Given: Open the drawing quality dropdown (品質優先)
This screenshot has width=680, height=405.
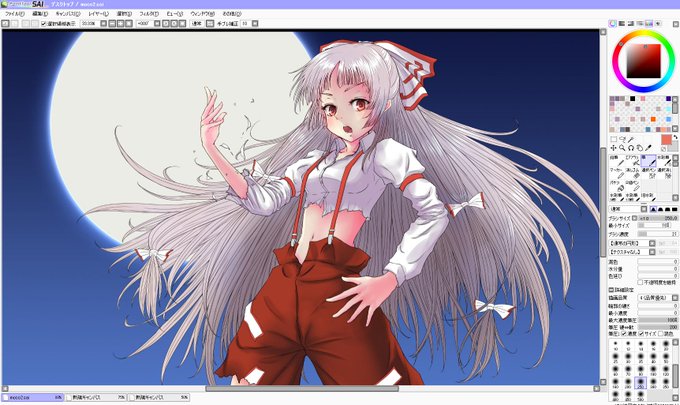Looking at the screenshot, I should (657, 298).
